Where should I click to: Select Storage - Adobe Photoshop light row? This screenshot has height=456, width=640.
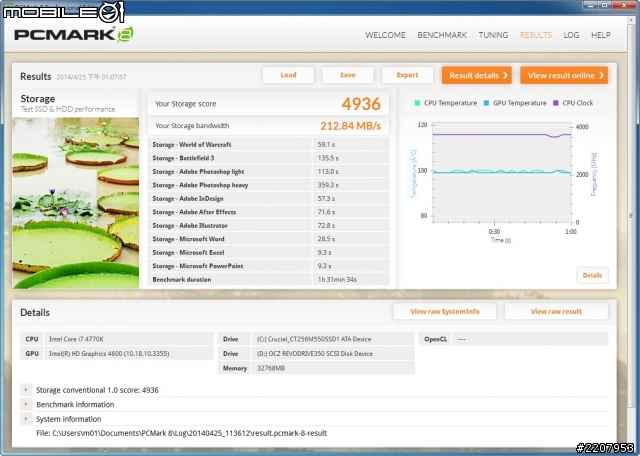(x=268, y=171)
